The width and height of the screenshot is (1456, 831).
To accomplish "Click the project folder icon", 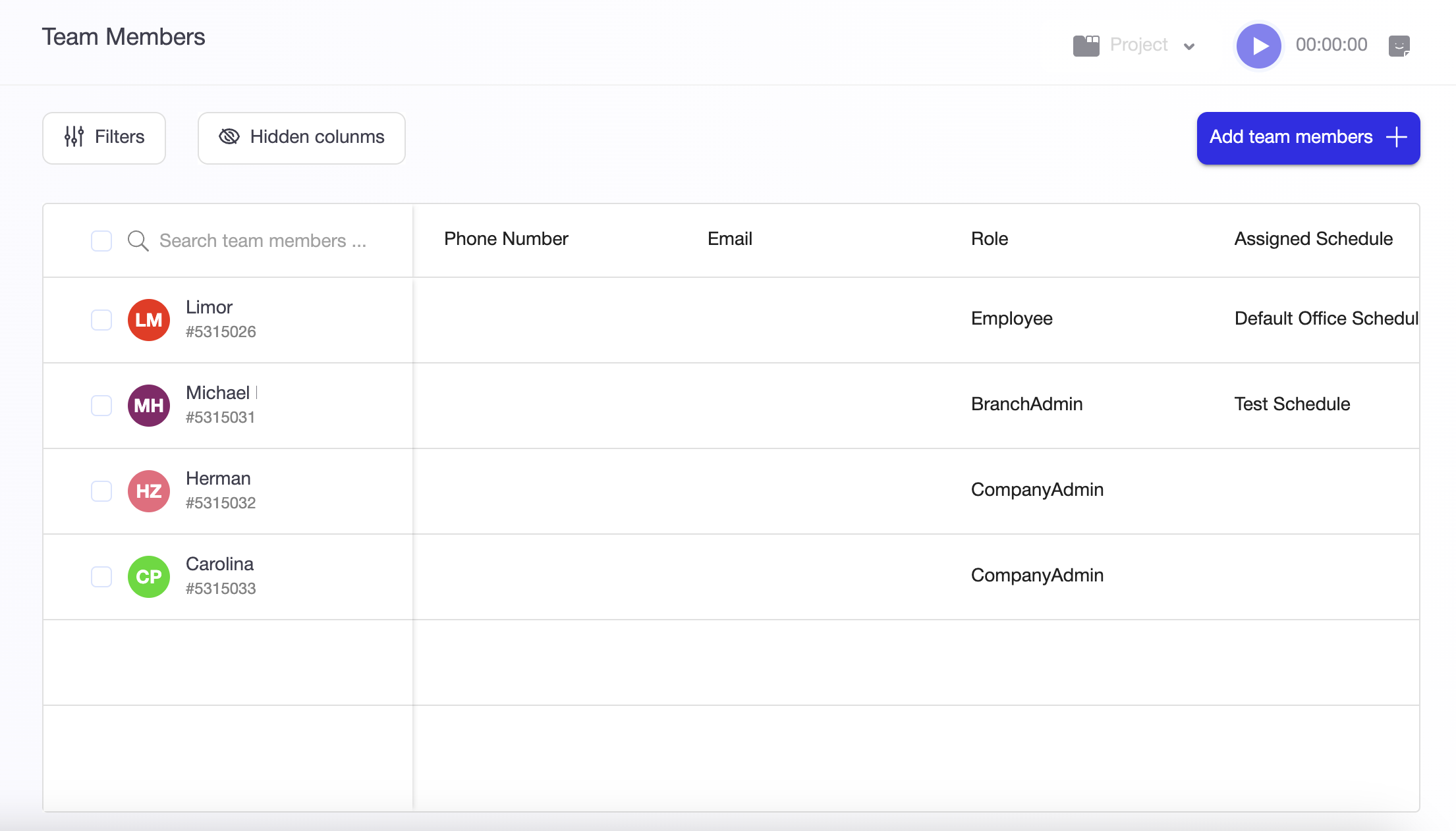I will [1086, 45].
